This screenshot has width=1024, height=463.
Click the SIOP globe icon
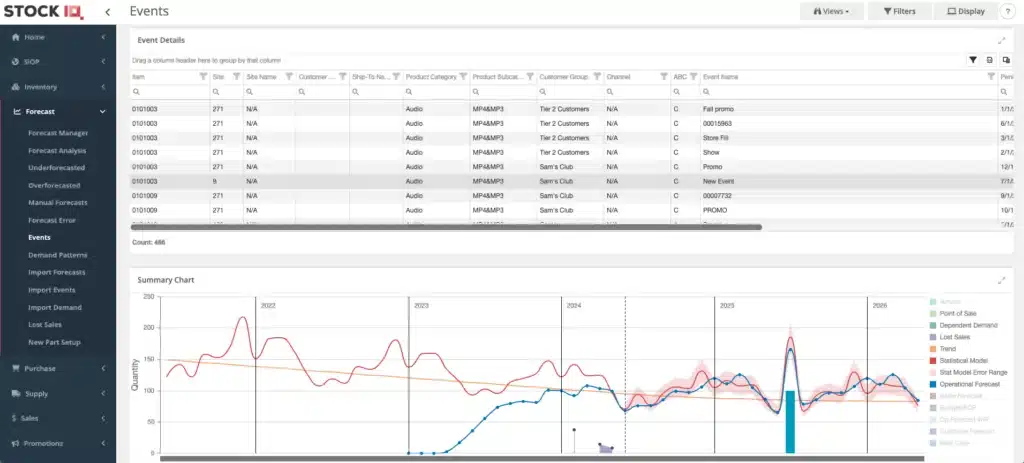16,61
